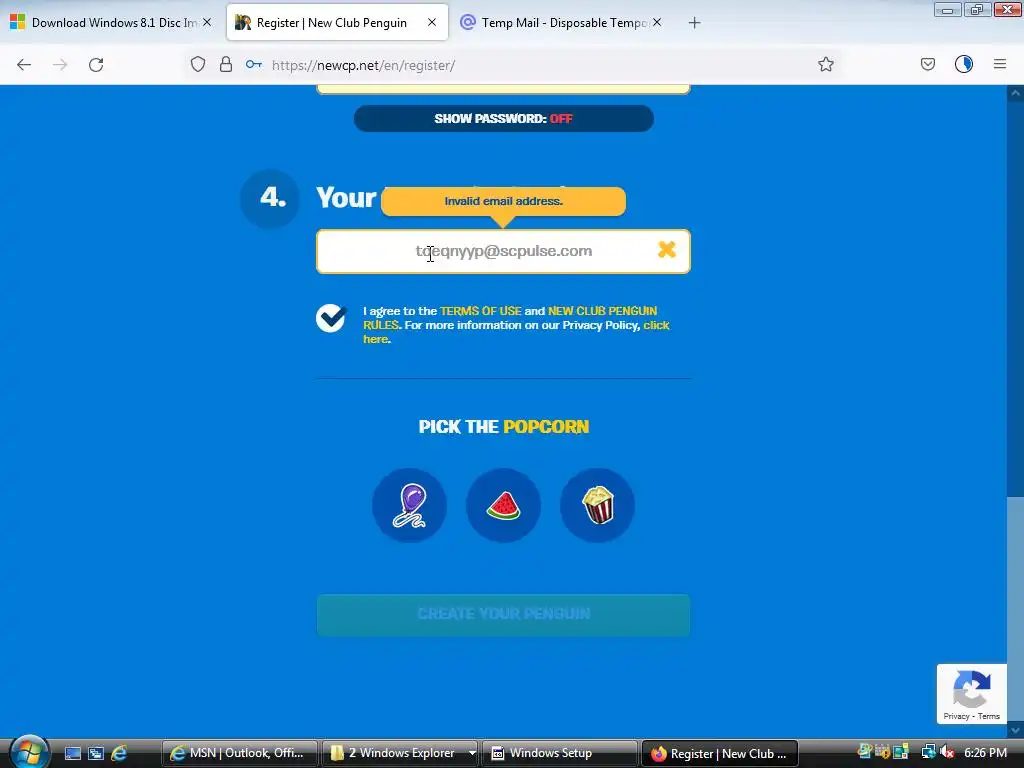The image size is (1024, 768).
Task: Click CREATE YOUR PENGUIN button
Action: click(504, 614)
